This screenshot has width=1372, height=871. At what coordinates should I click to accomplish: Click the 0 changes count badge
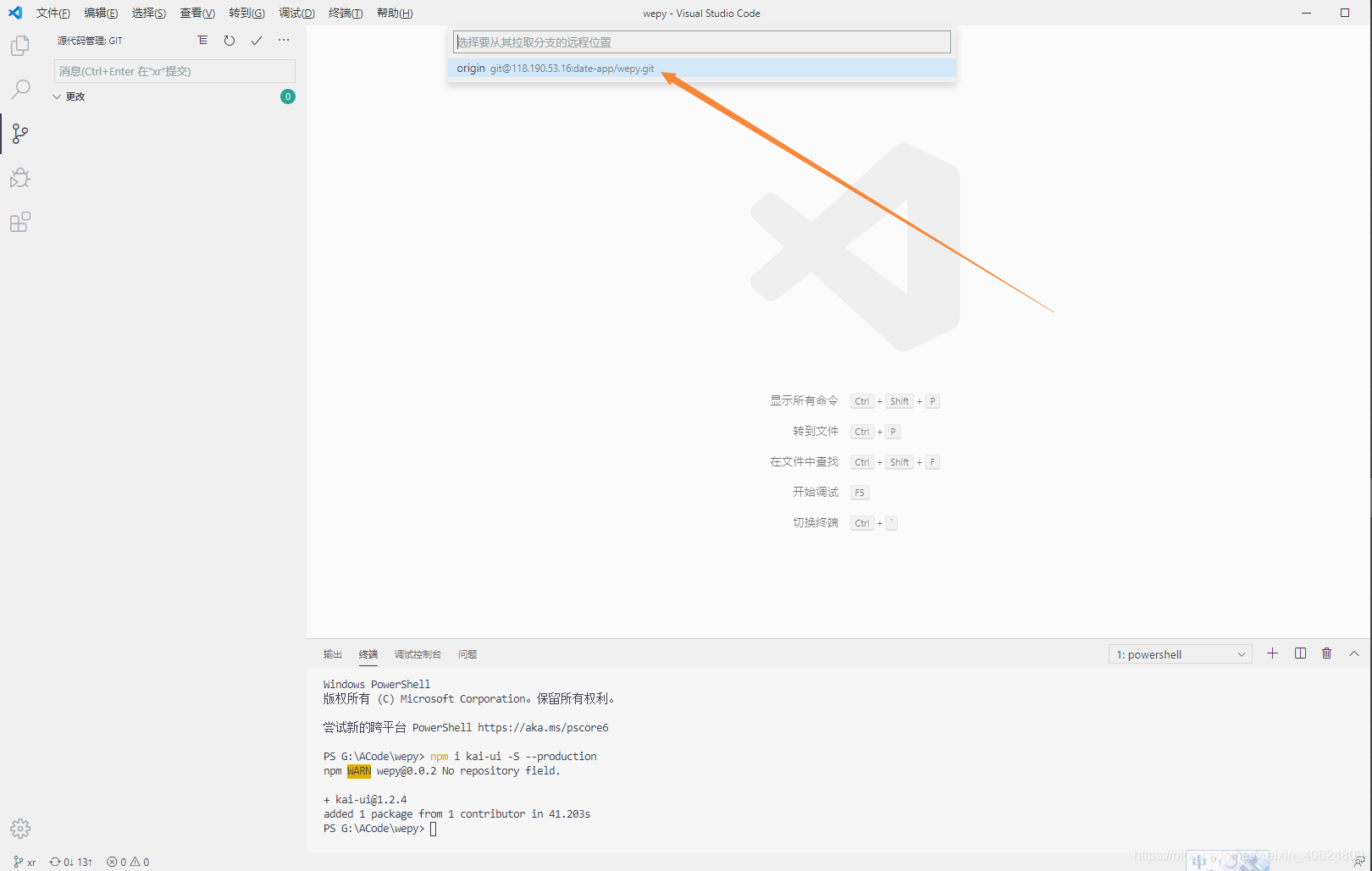coord(288,96)
